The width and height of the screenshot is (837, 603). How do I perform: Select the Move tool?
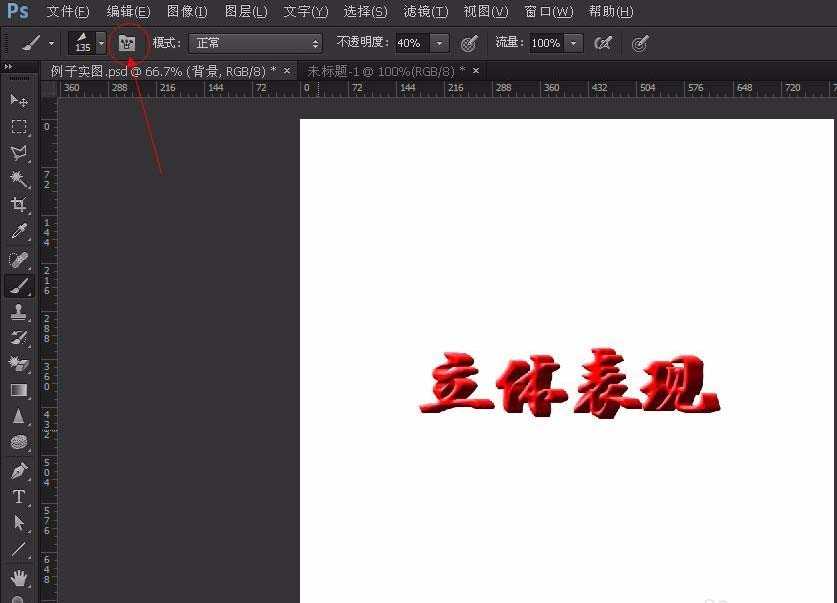coord(18,100)
